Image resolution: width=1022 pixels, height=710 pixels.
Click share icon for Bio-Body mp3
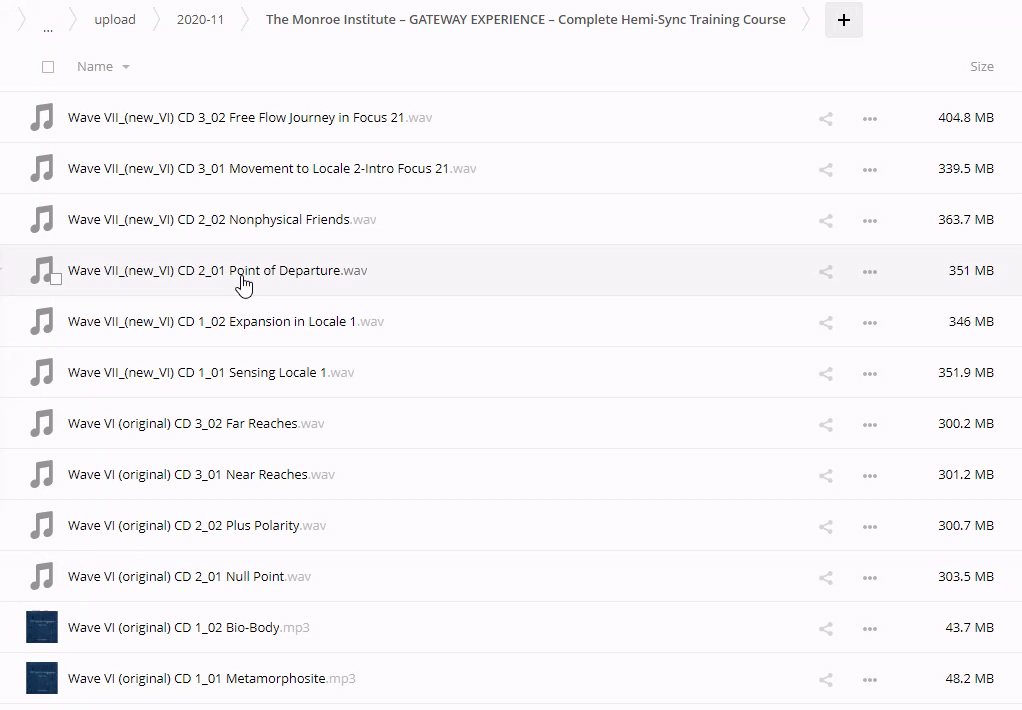[825, 628]
